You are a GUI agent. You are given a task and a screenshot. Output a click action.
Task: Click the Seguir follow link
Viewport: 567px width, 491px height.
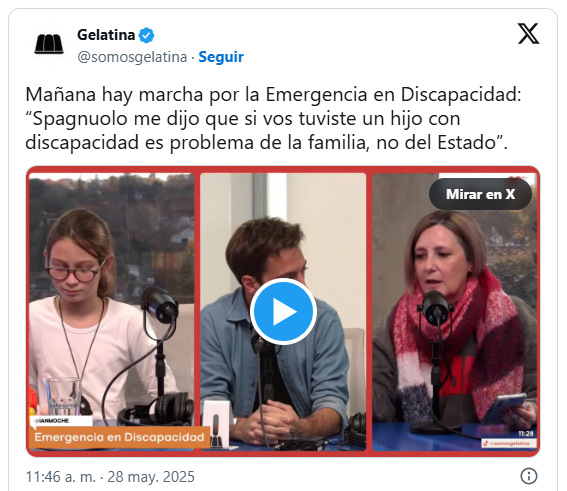pos(221,57)
